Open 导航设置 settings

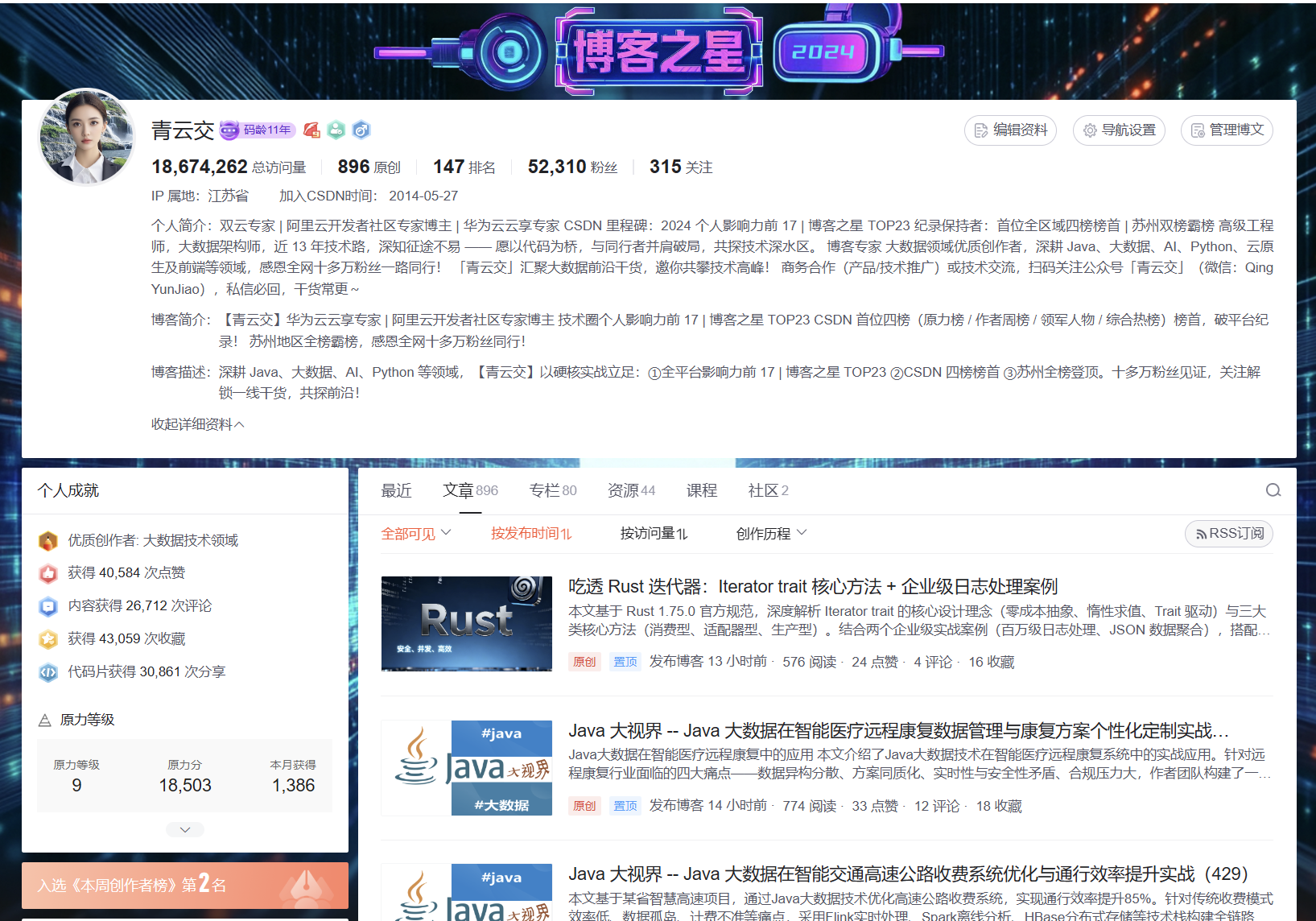(x=1119, y=130)
